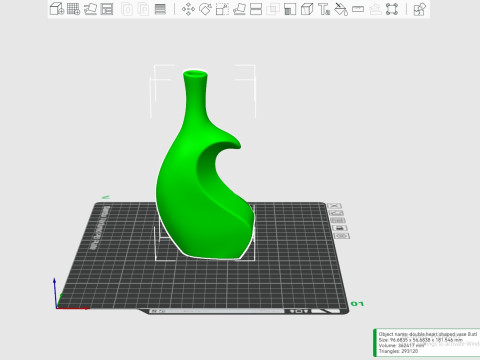The height and width of the screenshot is (360, 480).
Task: Click the plate number 01 label
Action: click(x=357, y=304)
